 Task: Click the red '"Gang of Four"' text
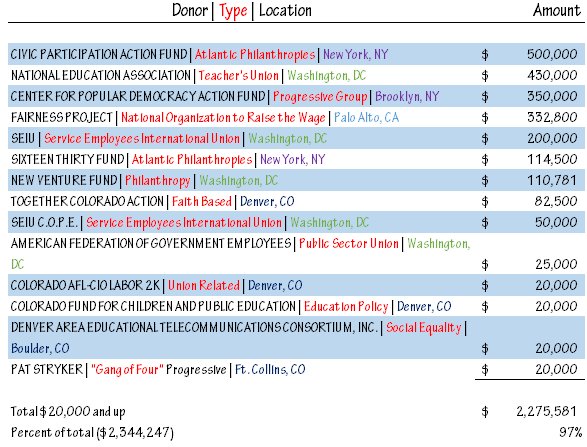pyautogui.click(x=127, y=370)
